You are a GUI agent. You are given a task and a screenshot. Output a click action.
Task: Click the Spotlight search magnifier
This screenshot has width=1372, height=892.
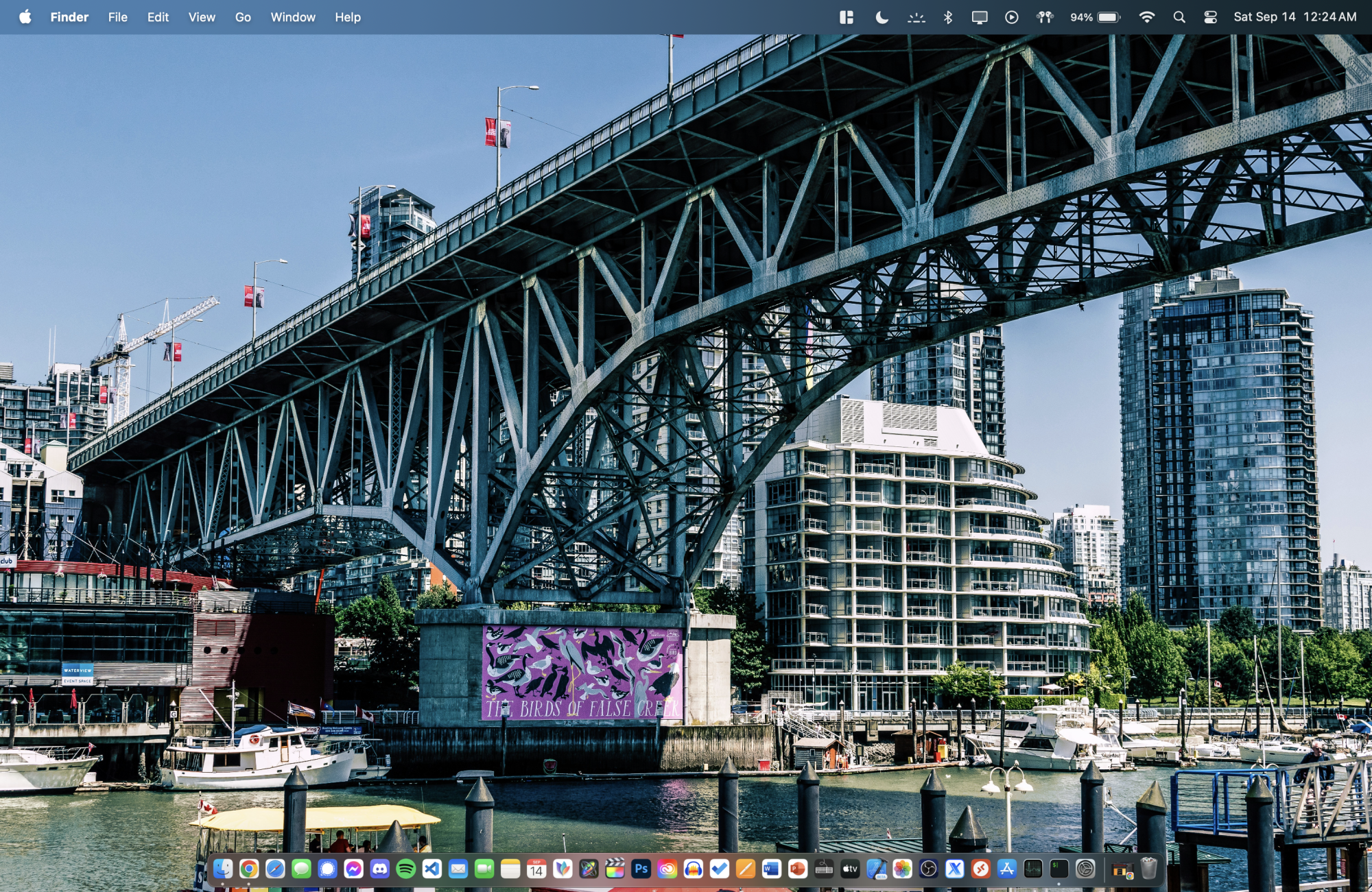click(x=1179, y=17)
